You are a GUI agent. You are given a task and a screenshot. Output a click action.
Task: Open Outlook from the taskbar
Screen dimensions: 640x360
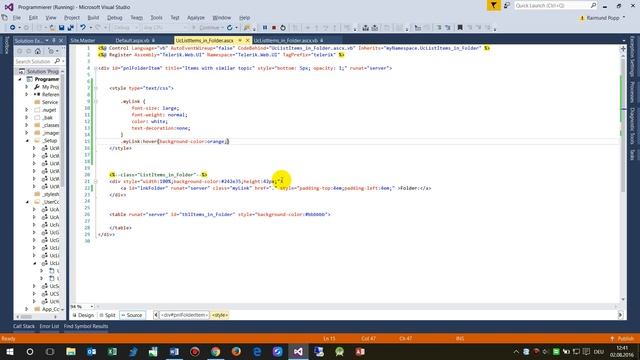pyautogui.click(x=91, y=351)
